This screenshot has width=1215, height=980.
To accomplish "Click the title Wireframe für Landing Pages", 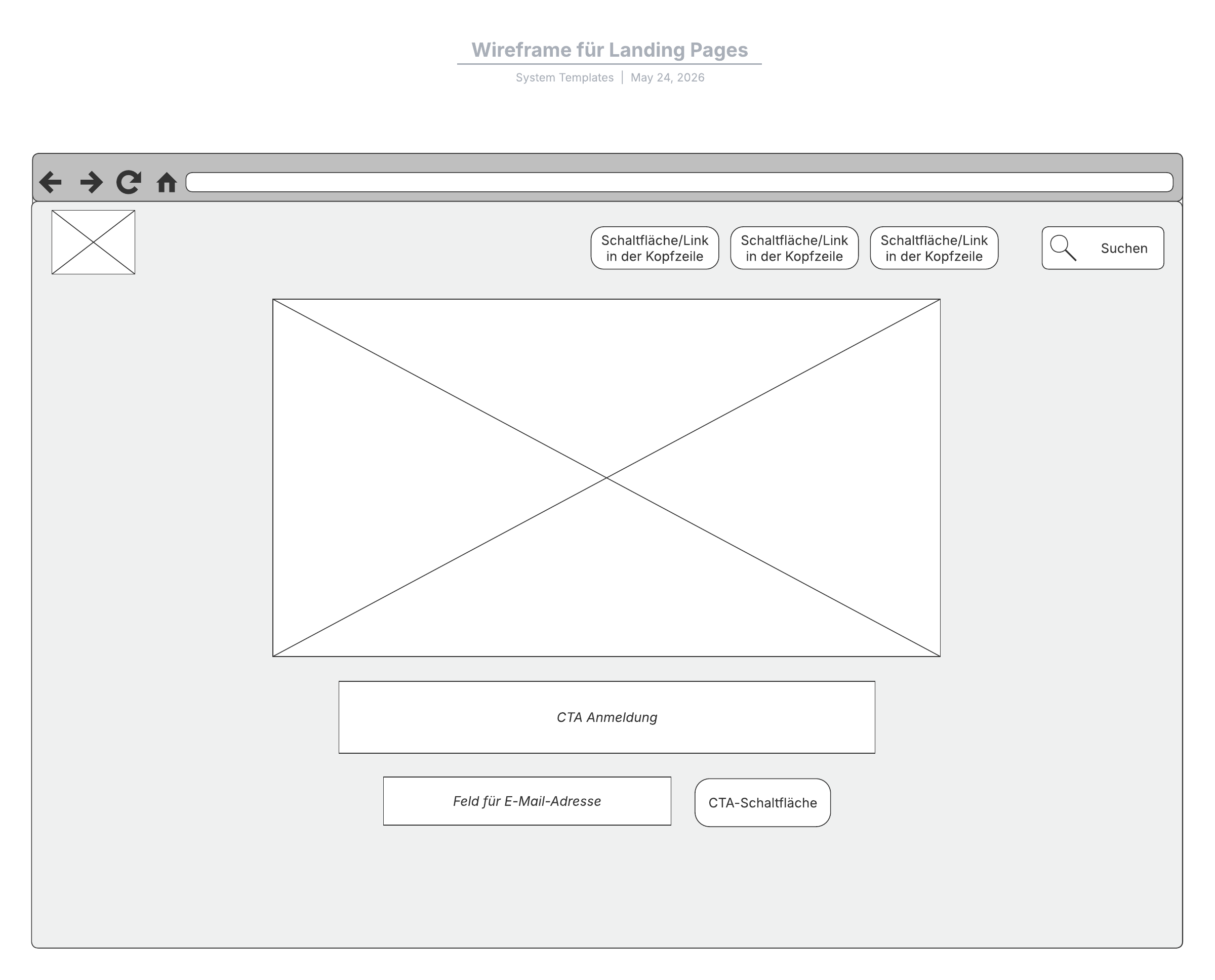I will click(609, 50).
